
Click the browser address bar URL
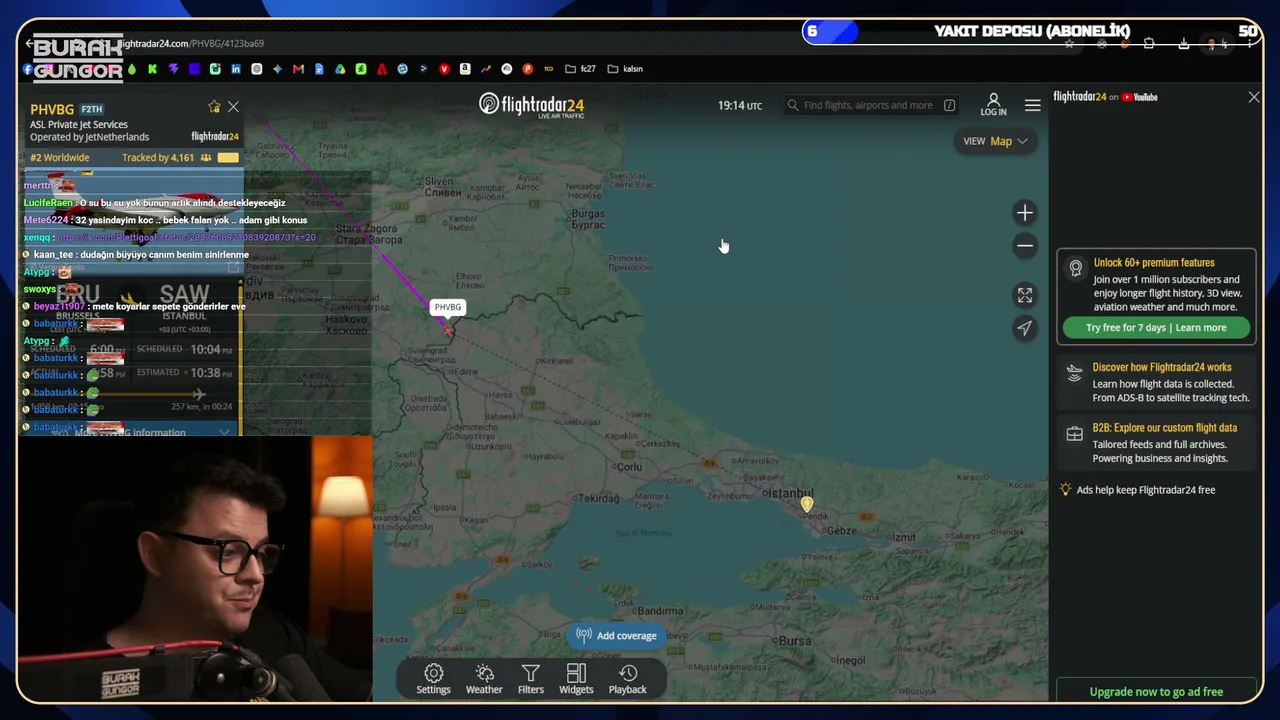(192, 44)
